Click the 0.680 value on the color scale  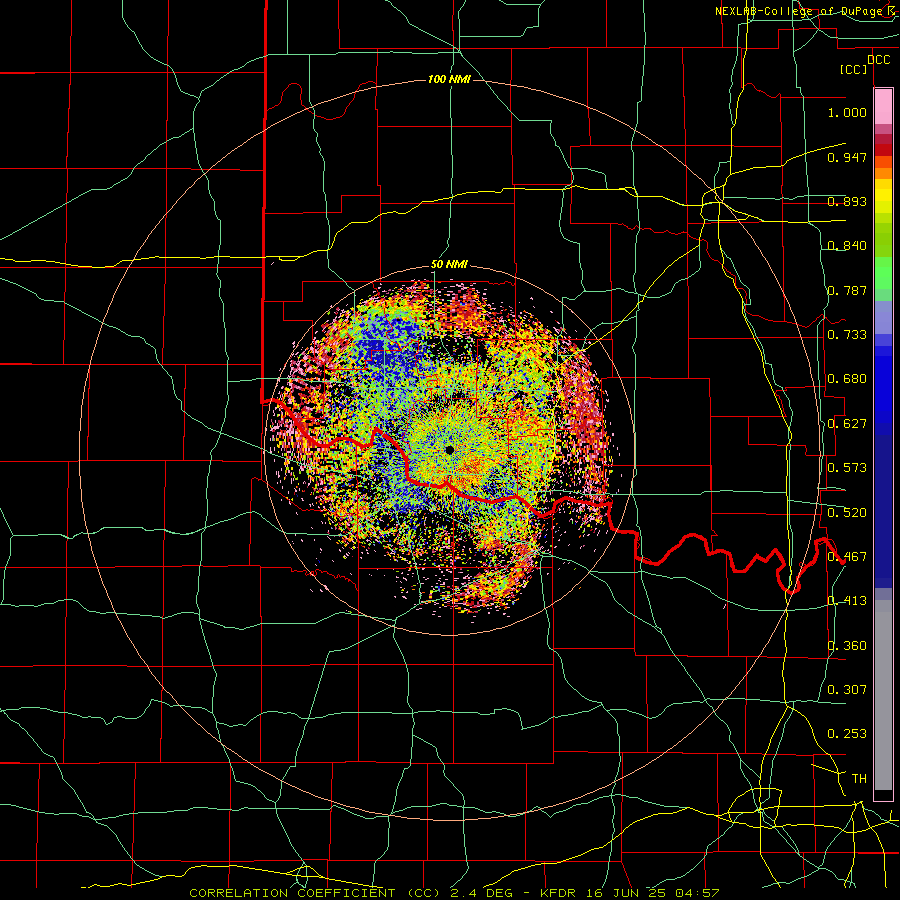tap(847, 379)
